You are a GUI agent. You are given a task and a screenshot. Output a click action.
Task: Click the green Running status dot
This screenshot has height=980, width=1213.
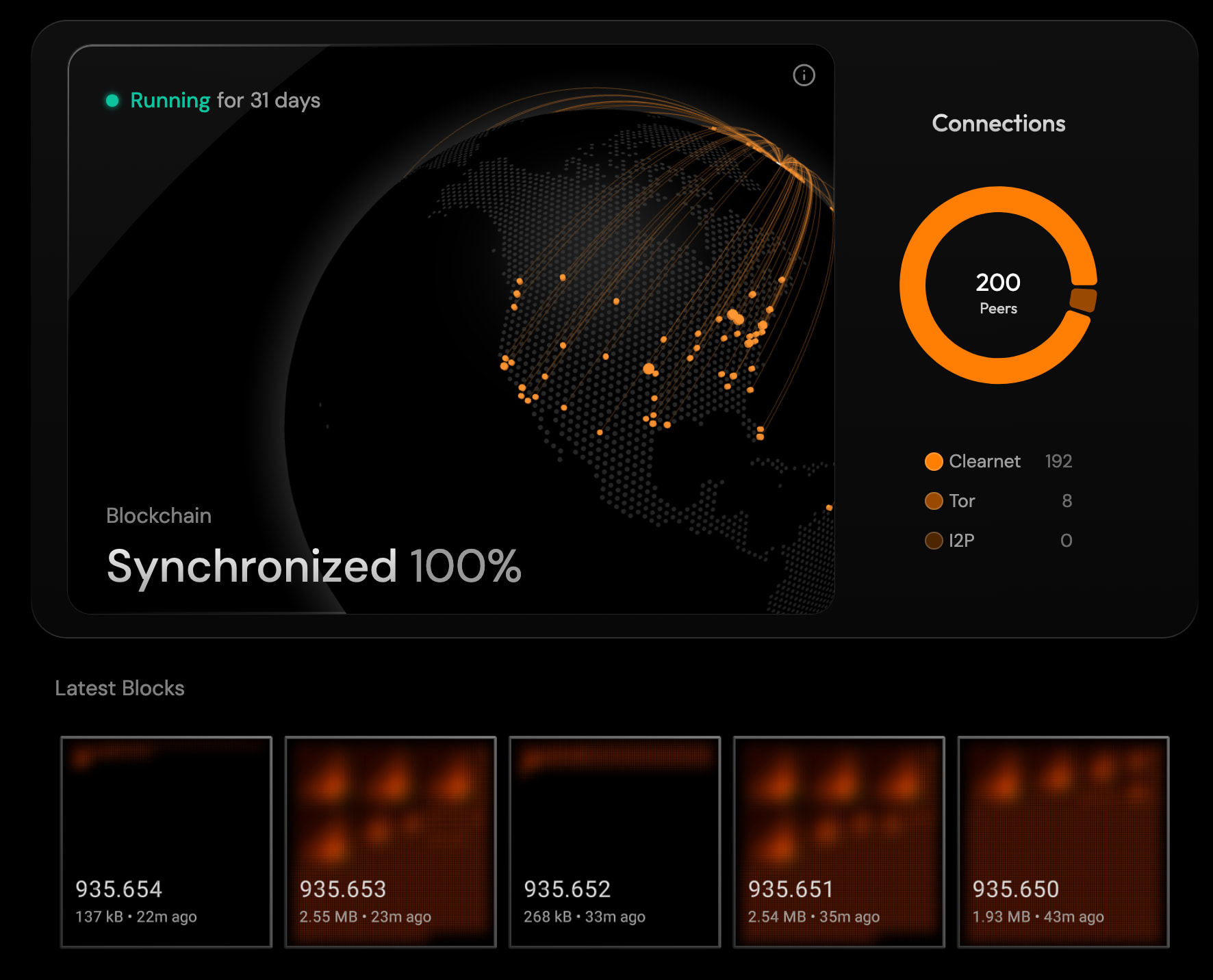click(x=112, y=101)
